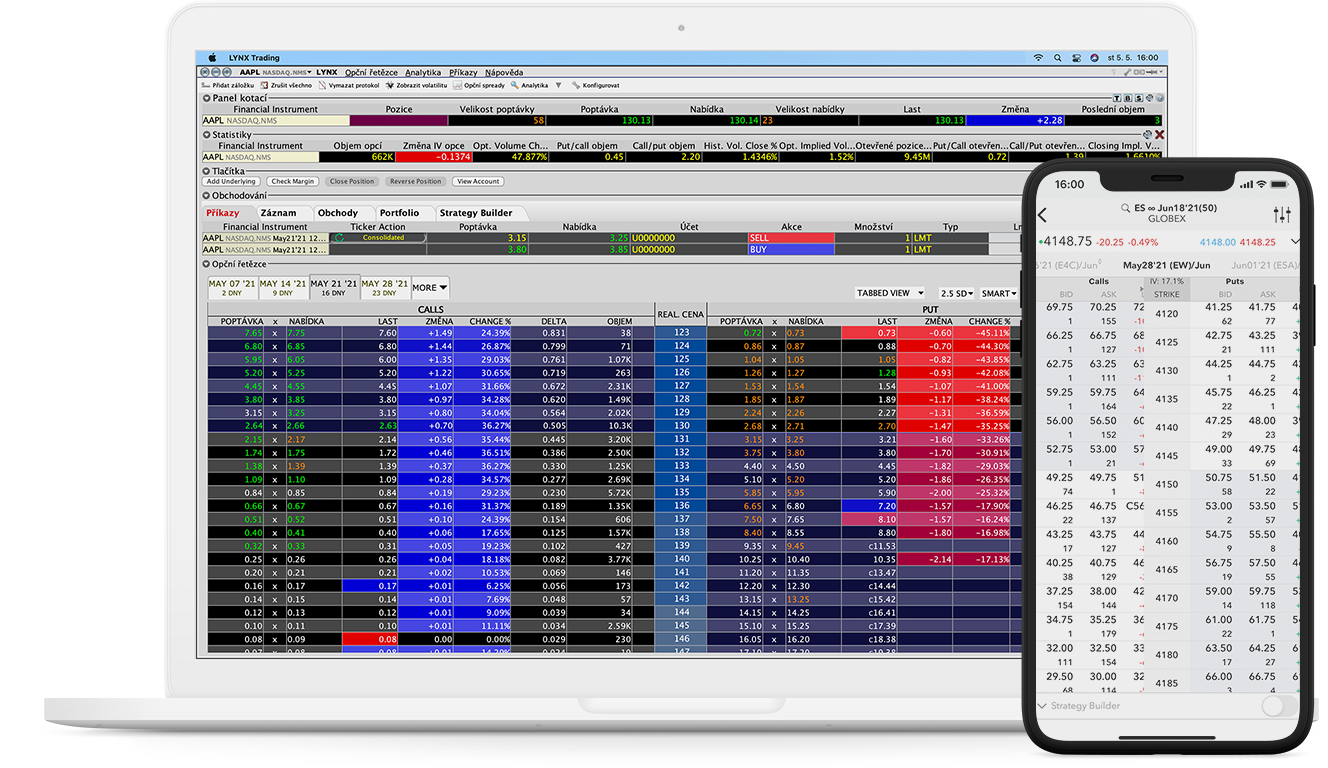Open the LYNX menu
The image size is (1328, 768).
click(327, 72)
